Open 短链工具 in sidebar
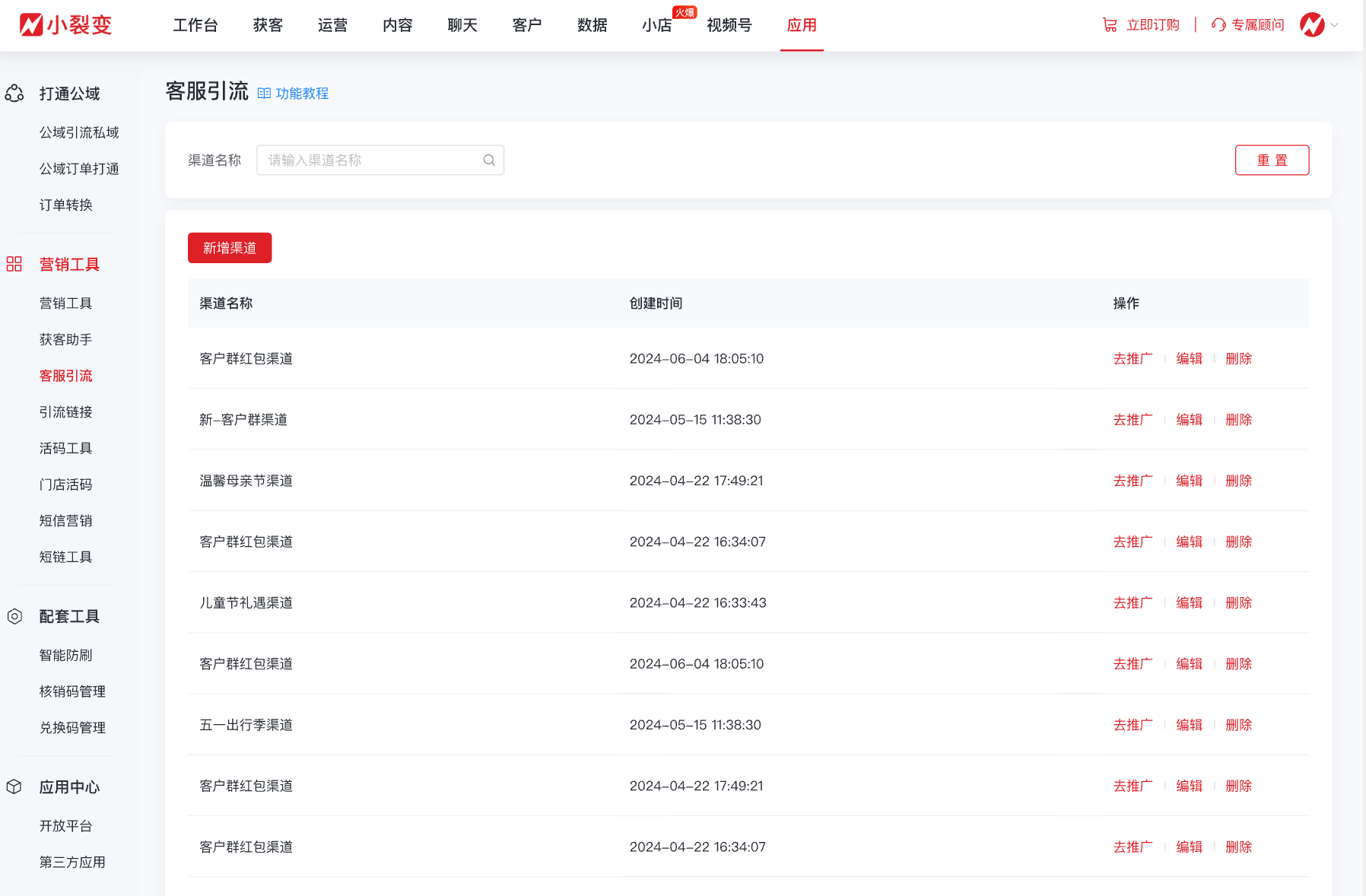 tap(66, 557)
